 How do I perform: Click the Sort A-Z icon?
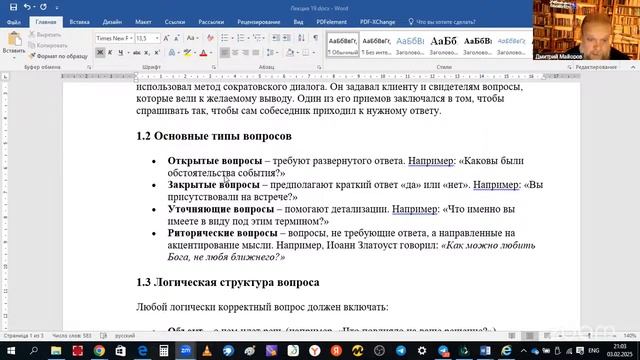(301, 38)
